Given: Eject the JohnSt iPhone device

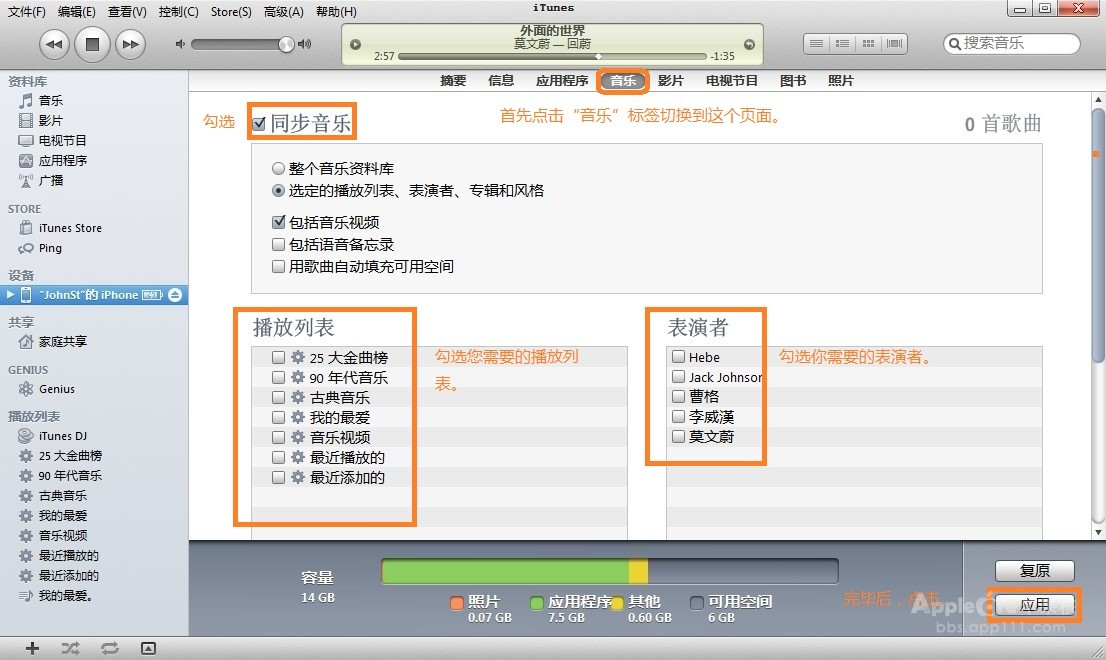Looking at the screenshot, I should pyautogui.click(x=175, y=295).
